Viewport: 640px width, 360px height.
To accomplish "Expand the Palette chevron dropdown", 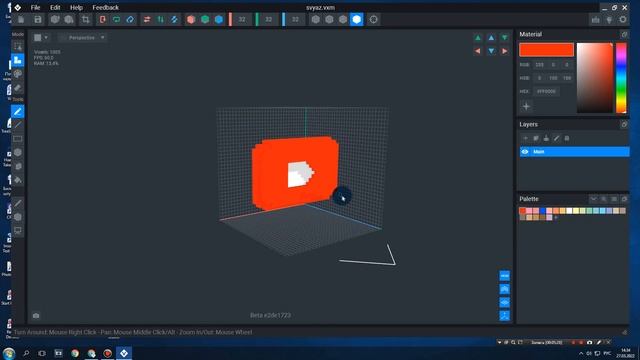I will (593, 199).
